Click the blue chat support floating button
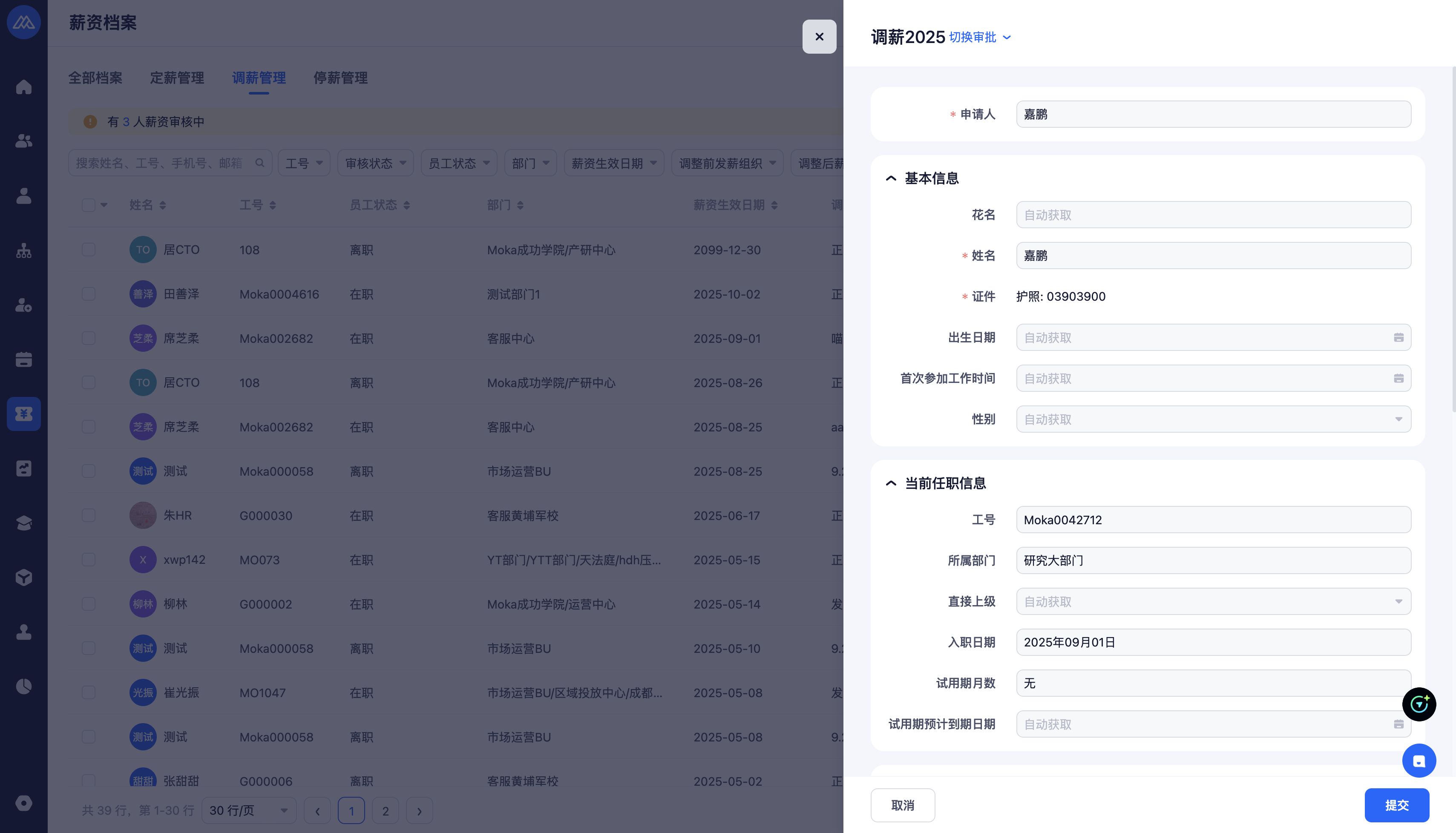The height and width of the screenshot is (833, 1456). (1419, 760)
